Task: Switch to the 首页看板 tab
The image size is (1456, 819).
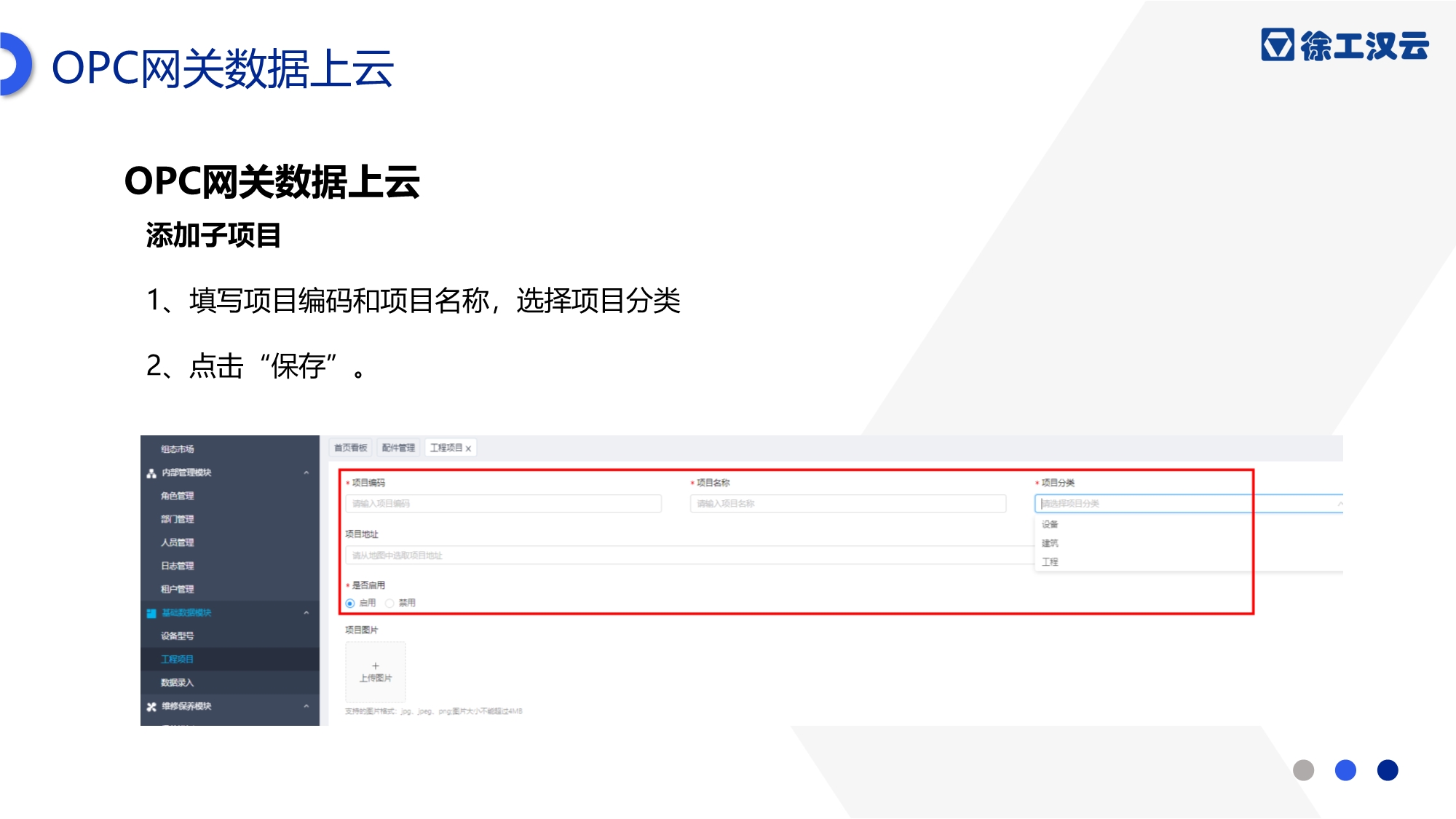Action: (x=350, y=448)
